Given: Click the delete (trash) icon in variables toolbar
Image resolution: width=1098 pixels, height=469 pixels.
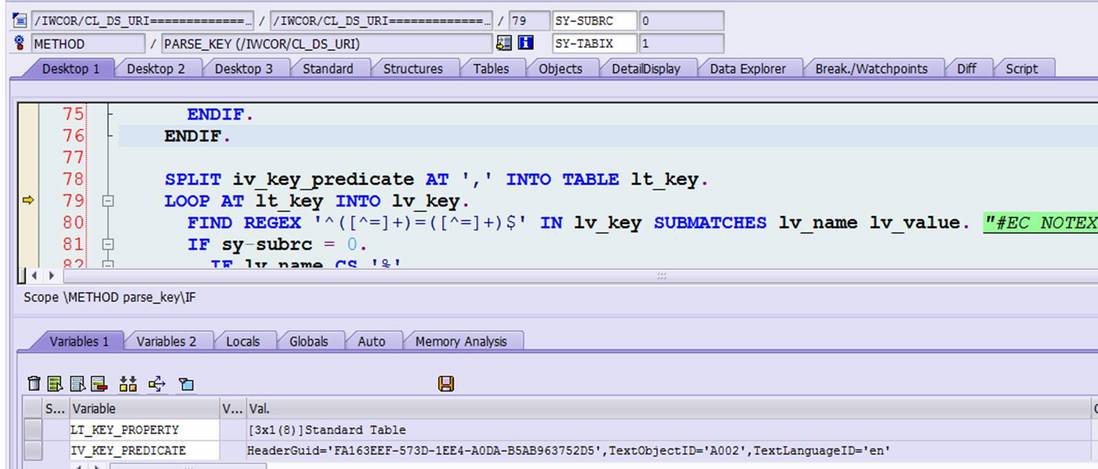Looking at the screenshot, I should coord(33,384).
